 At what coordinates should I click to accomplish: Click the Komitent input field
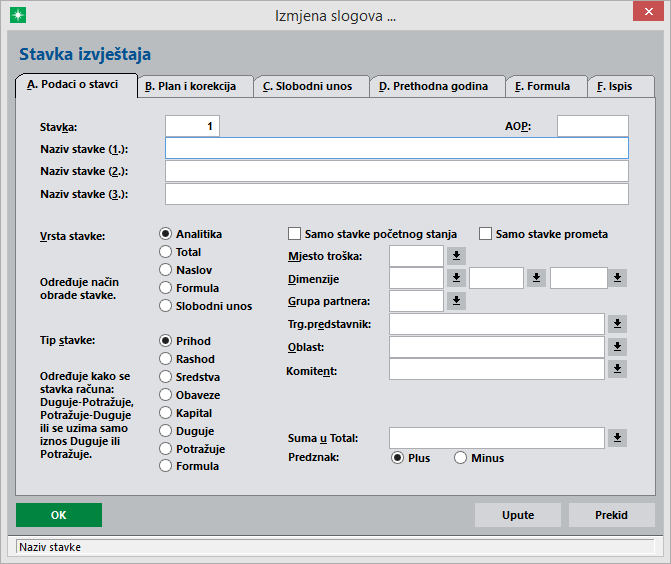point(497,369)
